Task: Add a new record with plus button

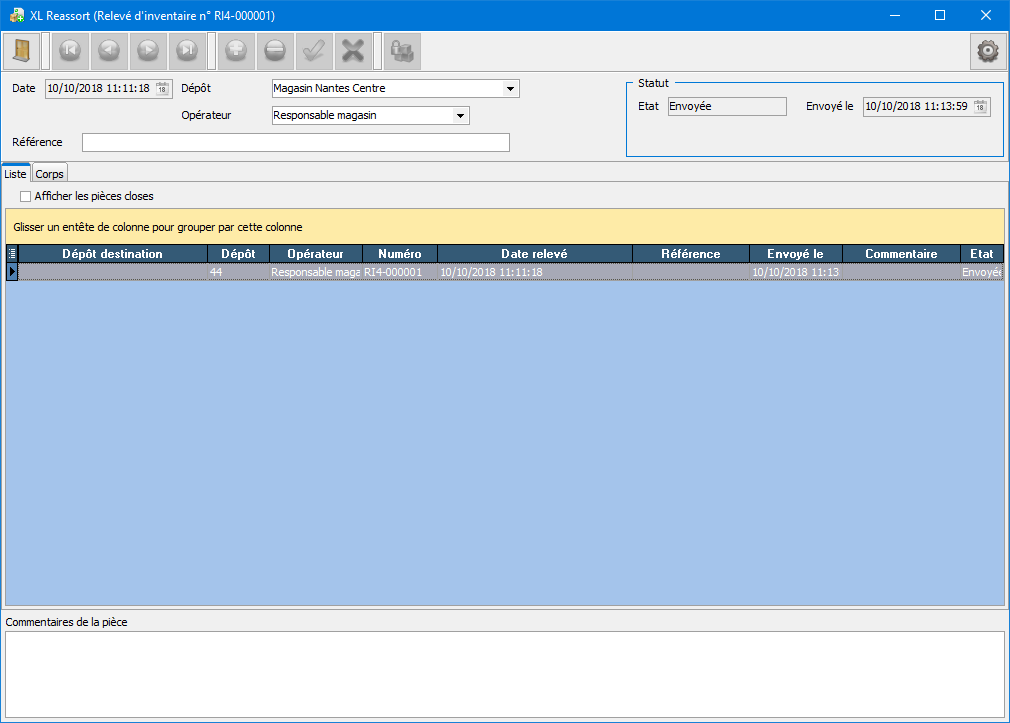Action: tap(236, 50)
